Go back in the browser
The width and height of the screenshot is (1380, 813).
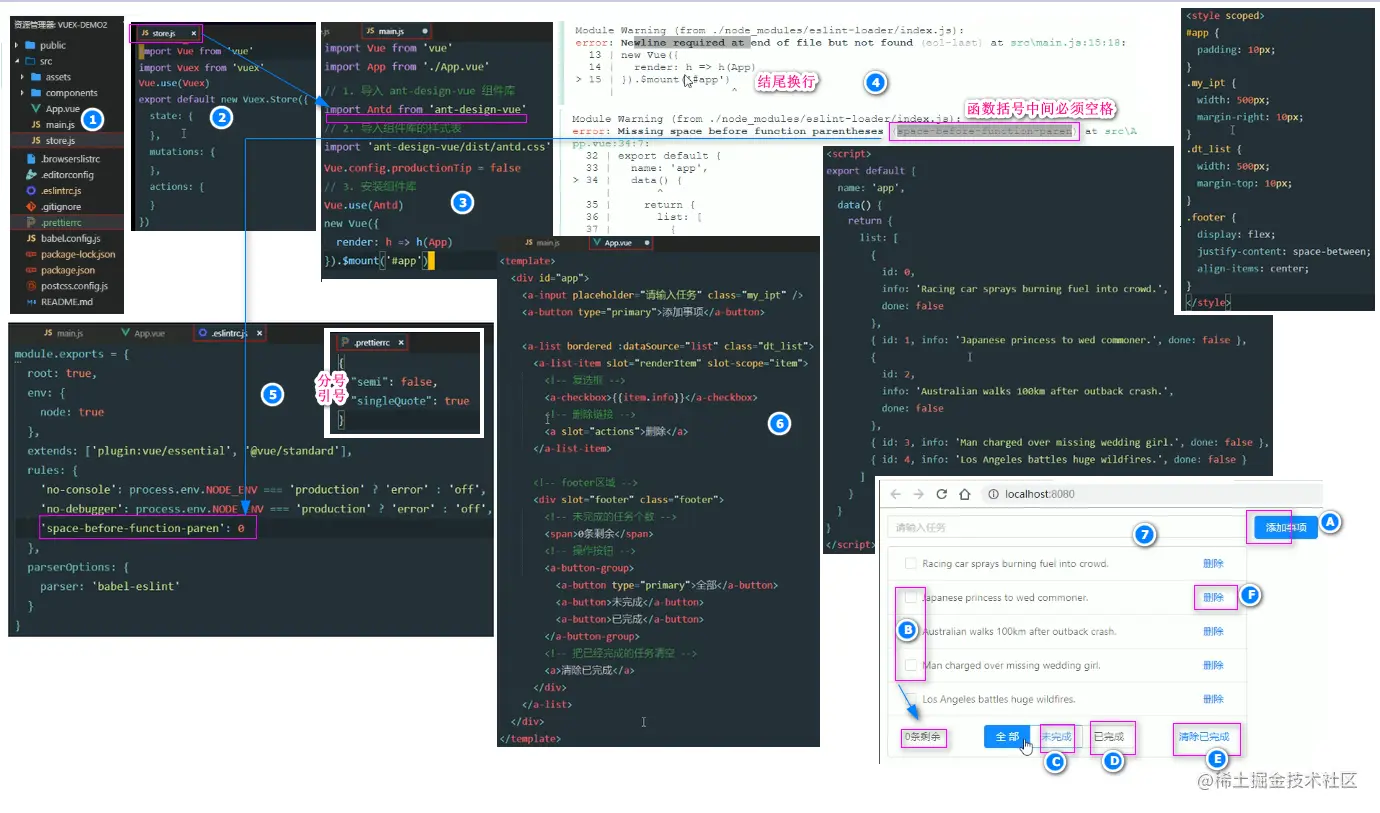click(x=895, y=494)
